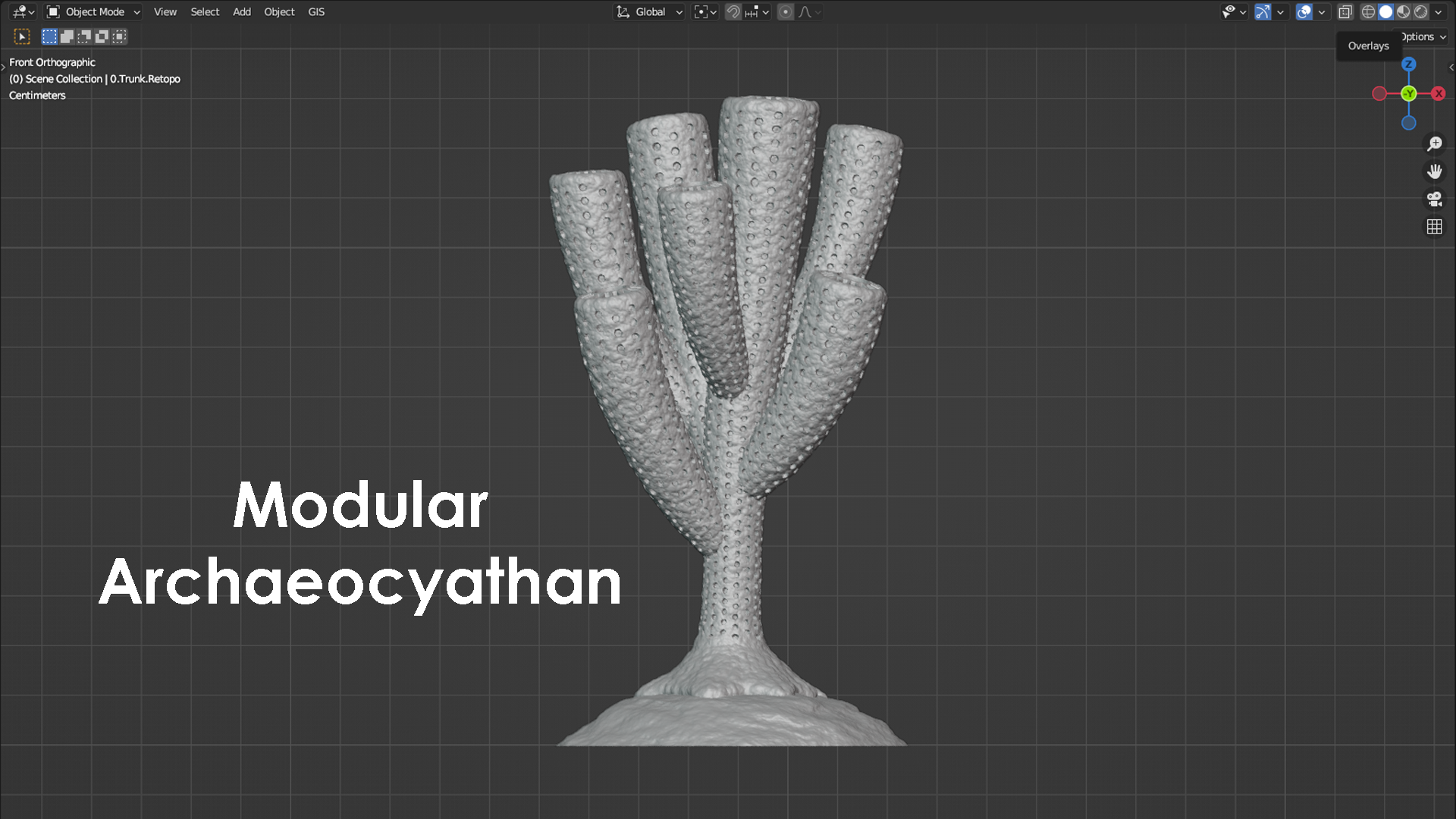The height and width of the screenshot is (819, 1456).
Task: Open the Object Mode dropdown
Action: point(93,11)
